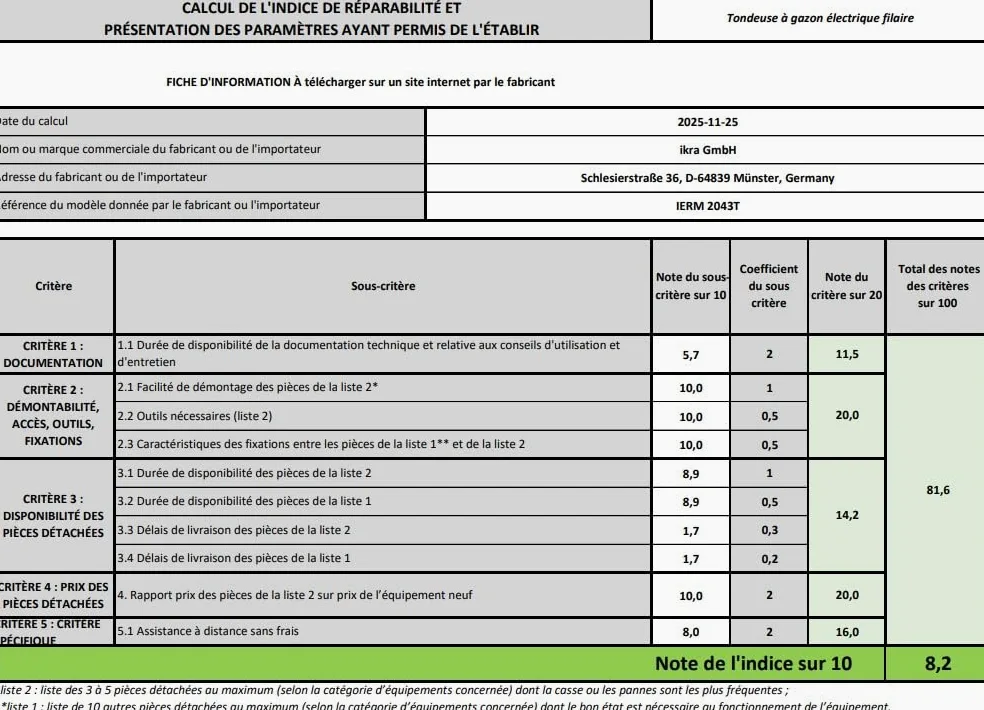The image size is (984, 710).
Task: Click the Sous-critère column header
Action: click(383, 286)
